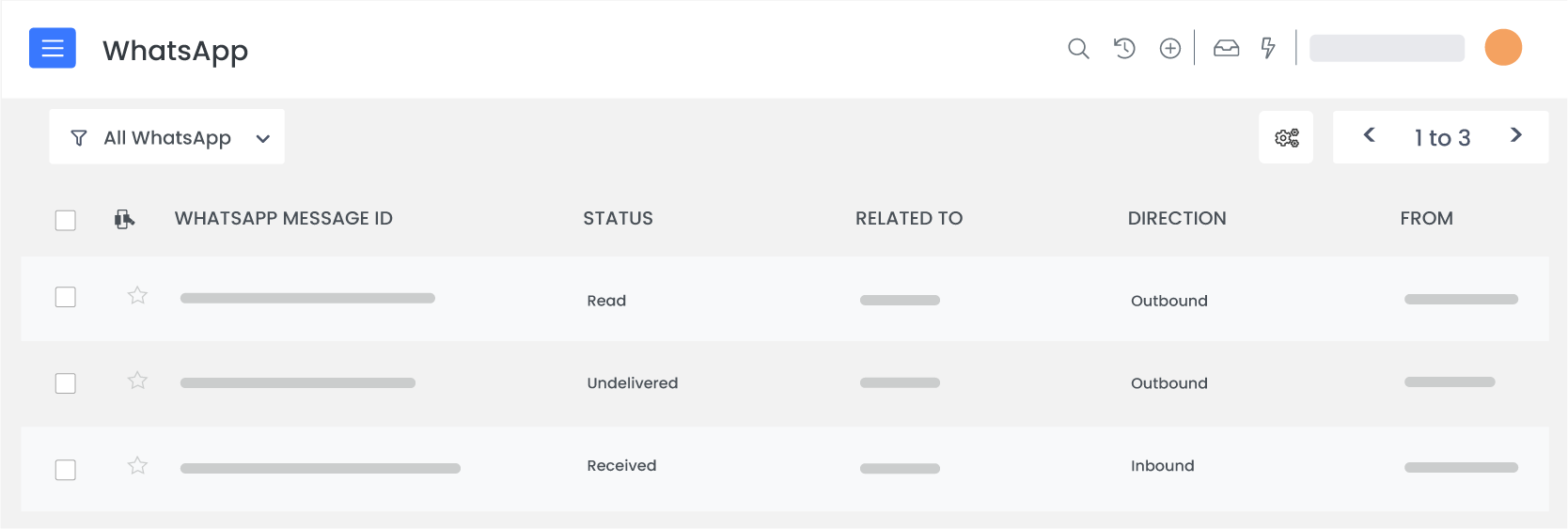Open recent history clock icon

coord(1124,48)
